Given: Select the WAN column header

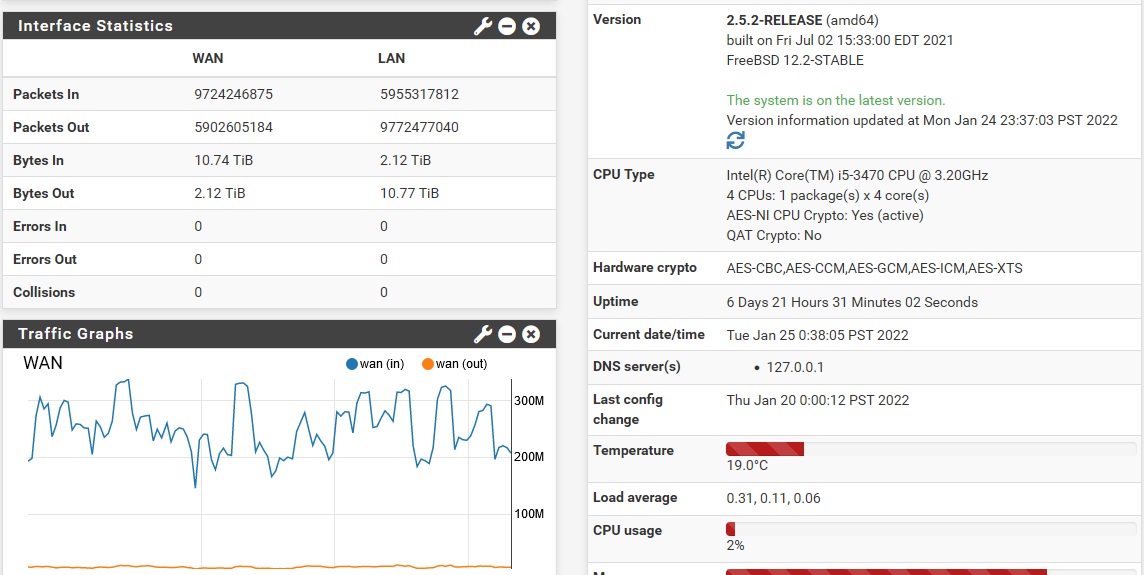Looking at the screenshot, I should pos(208,58).
